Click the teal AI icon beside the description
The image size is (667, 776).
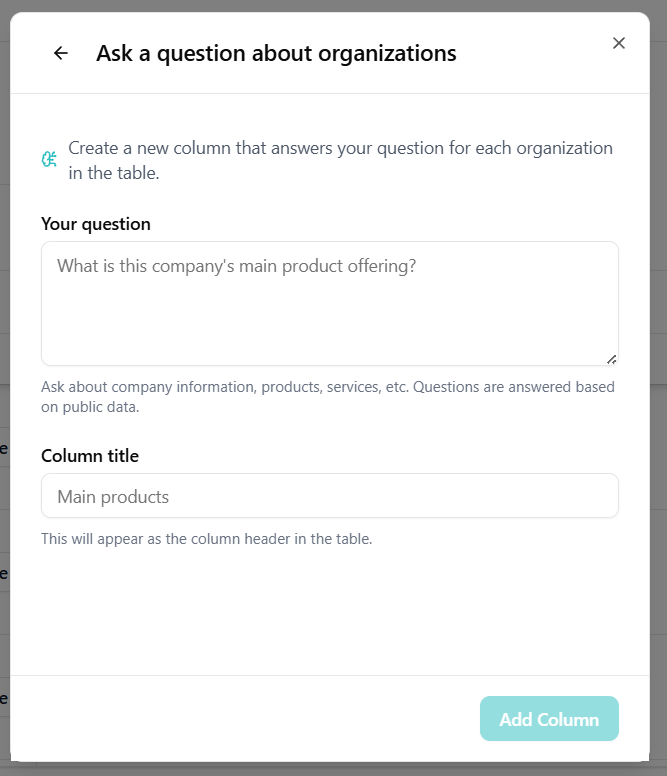(49, 159)
